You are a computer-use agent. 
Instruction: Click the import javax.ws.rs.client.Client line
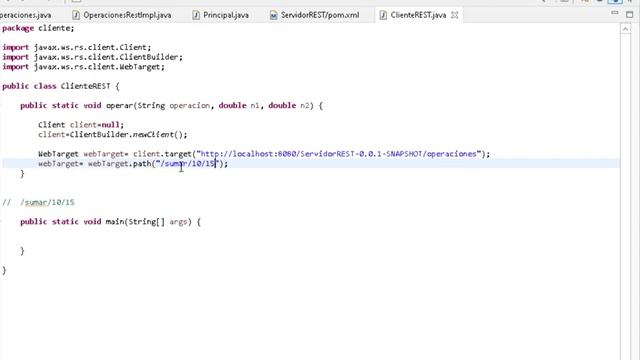pyautogui.click(x=77, y=47)
